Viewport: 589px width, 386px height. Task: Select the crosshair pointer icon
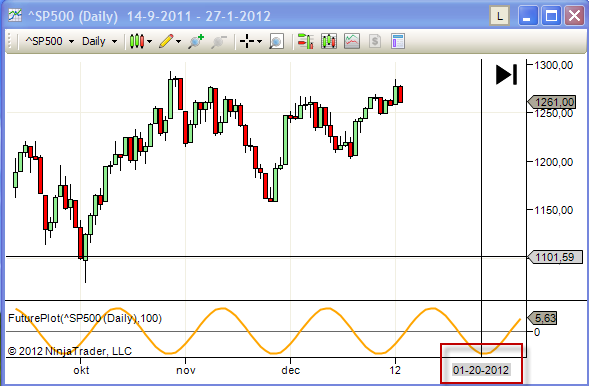[x=247, y=41]
